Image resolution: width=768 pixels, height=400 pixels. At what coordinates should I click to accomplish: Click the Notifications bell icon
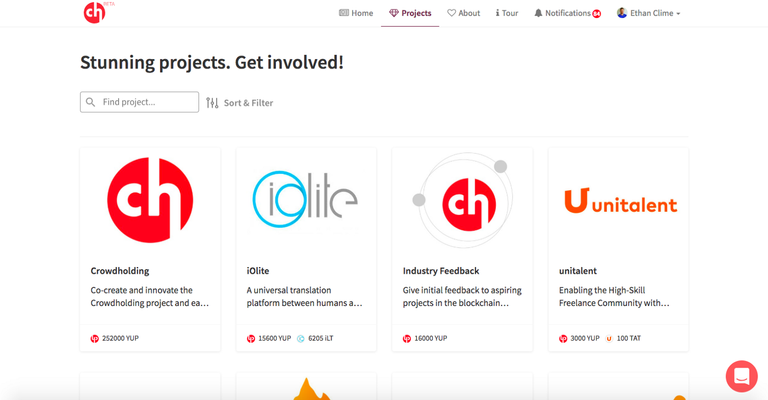[538, 13]
